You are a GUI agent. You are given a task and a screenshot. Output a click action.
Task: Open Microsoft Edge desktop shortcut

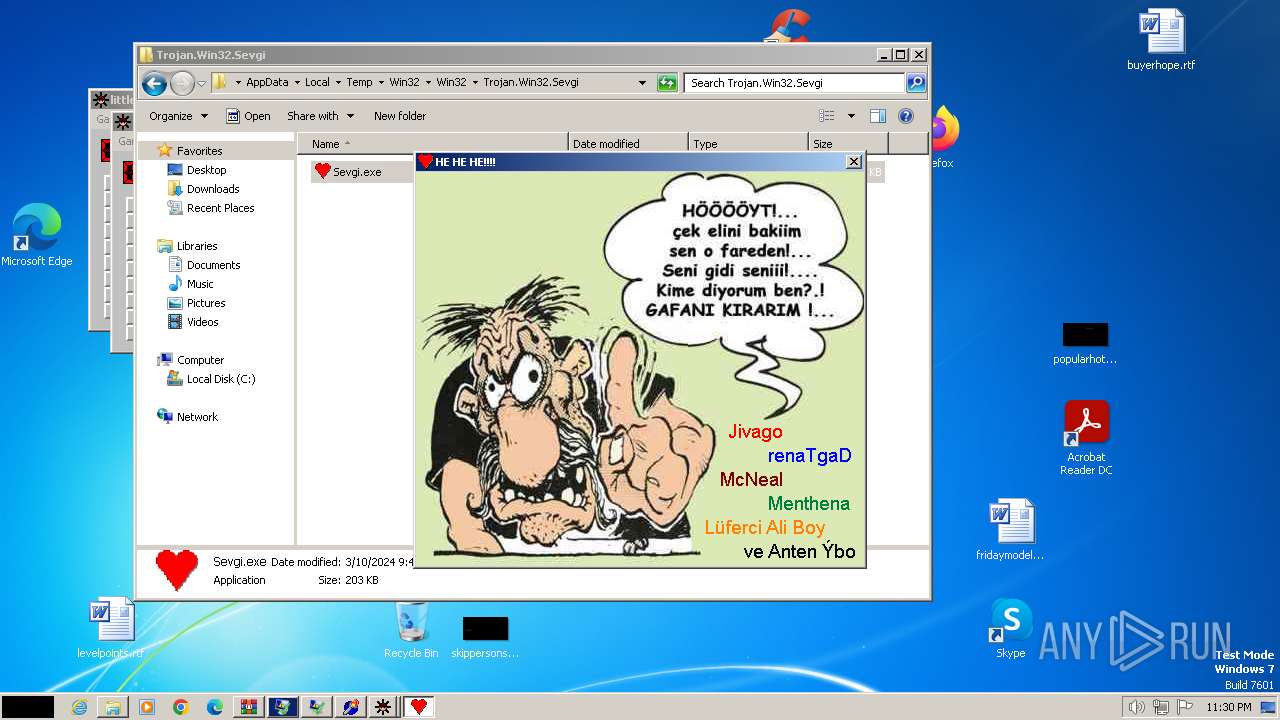click(x=37, y=236)
